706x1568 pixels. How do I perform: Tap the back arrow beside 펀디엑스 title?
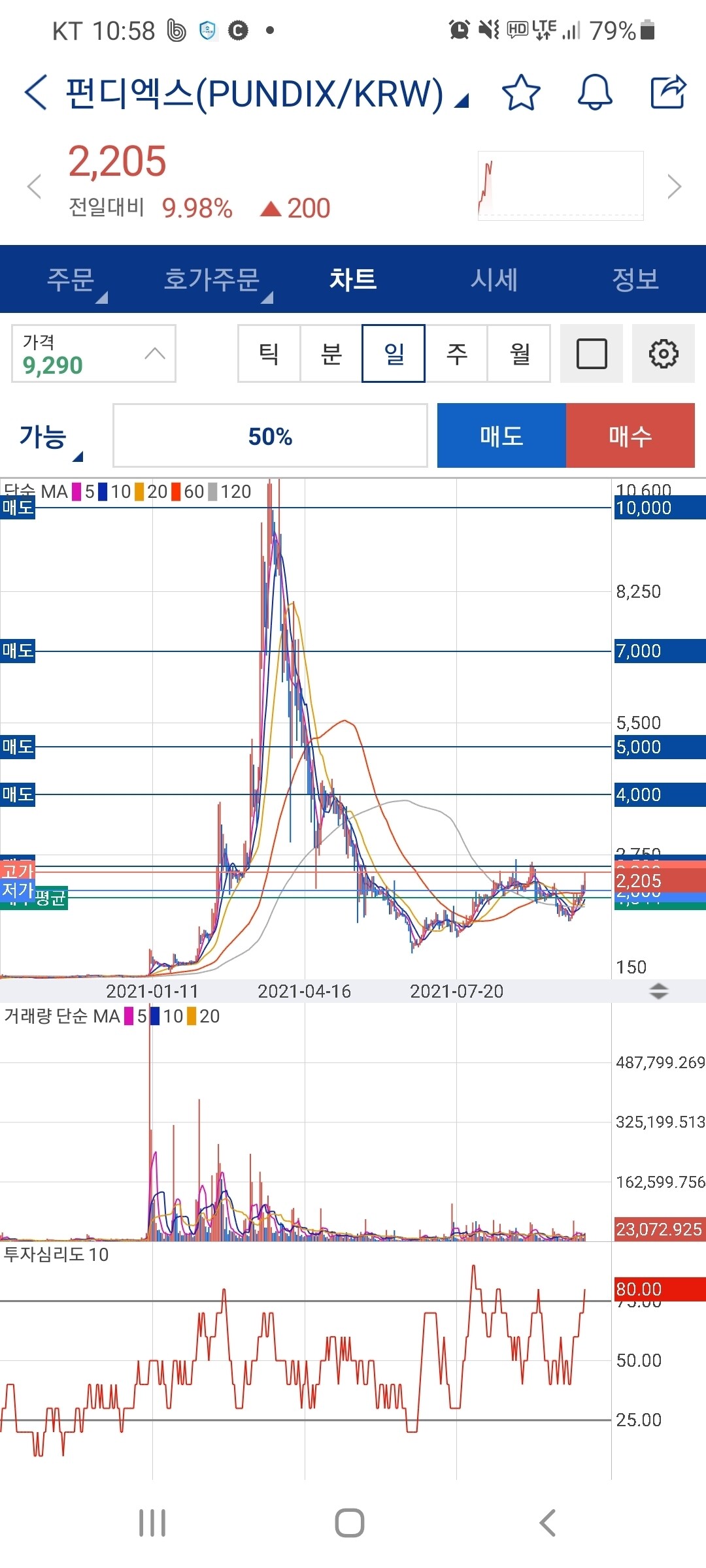[x=36, y=92]
